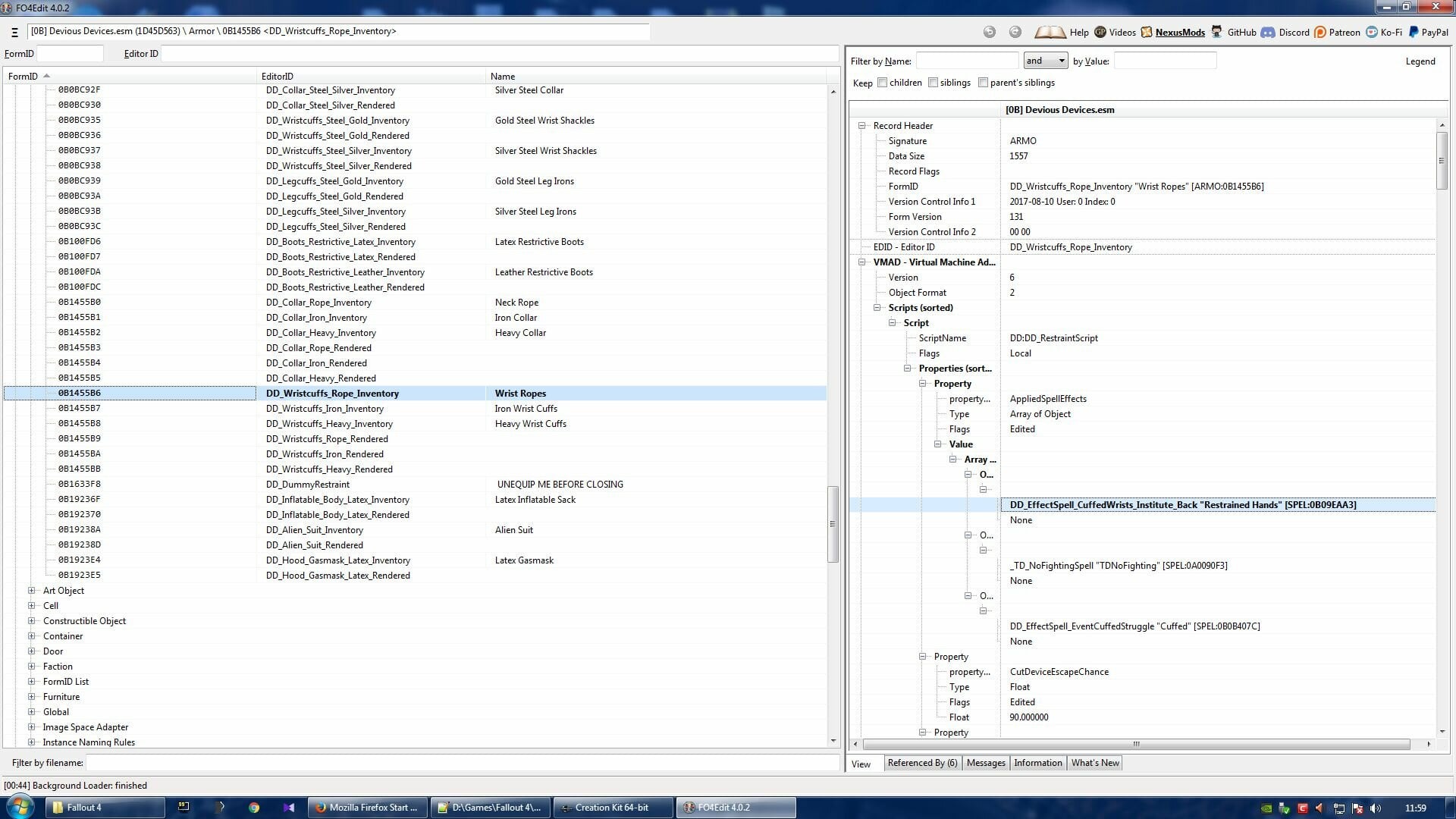This screenshot has height=819, width=1456.
Task: Expand the Constructible Object node
Action: click(31, 621)
